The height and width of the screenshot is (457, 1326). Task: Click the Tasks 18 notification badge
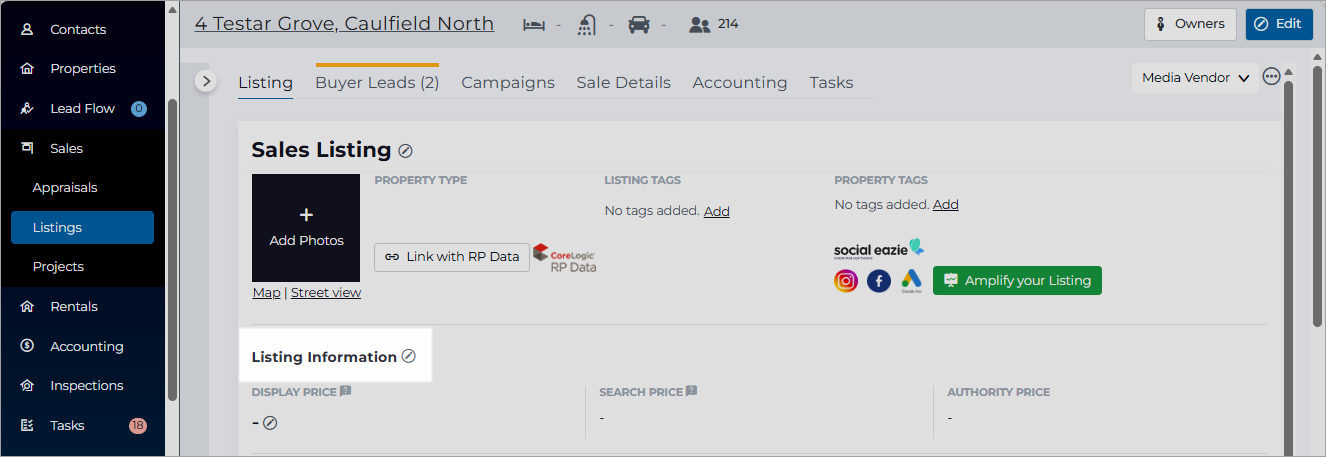tap(138, 426)
